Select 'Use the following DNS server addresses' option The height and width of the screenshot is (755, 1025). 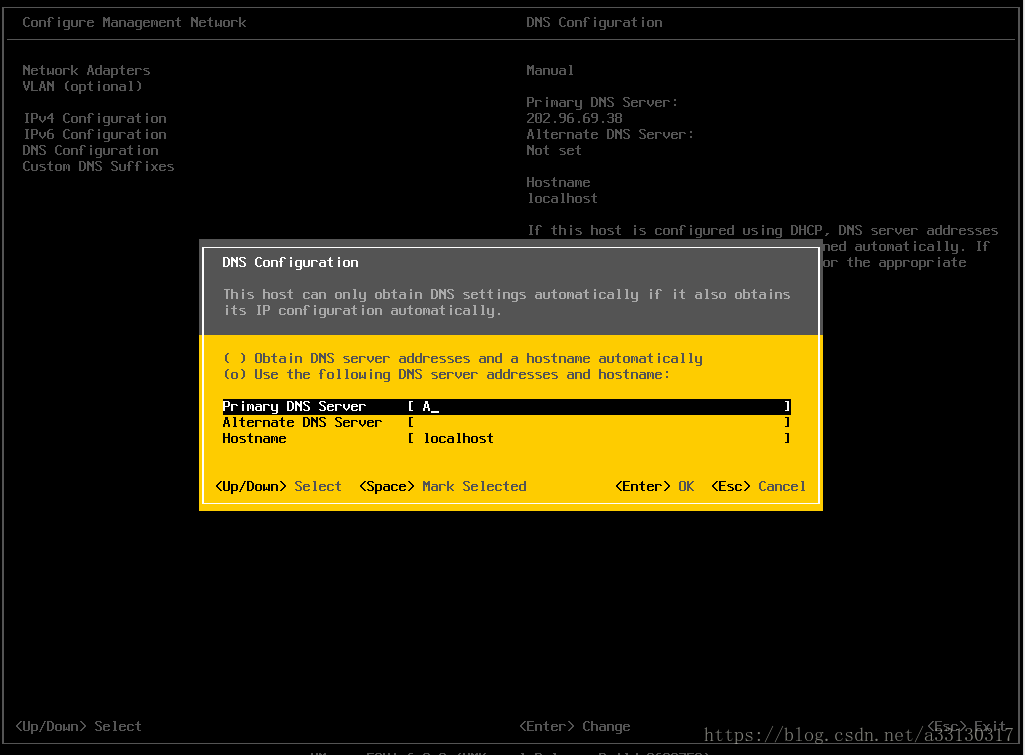[x=235, y=374]
